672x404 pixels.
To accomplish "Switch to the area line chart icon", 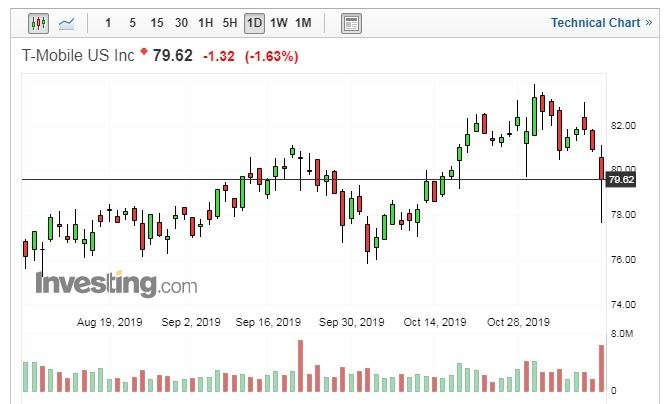I will point(66,23).
